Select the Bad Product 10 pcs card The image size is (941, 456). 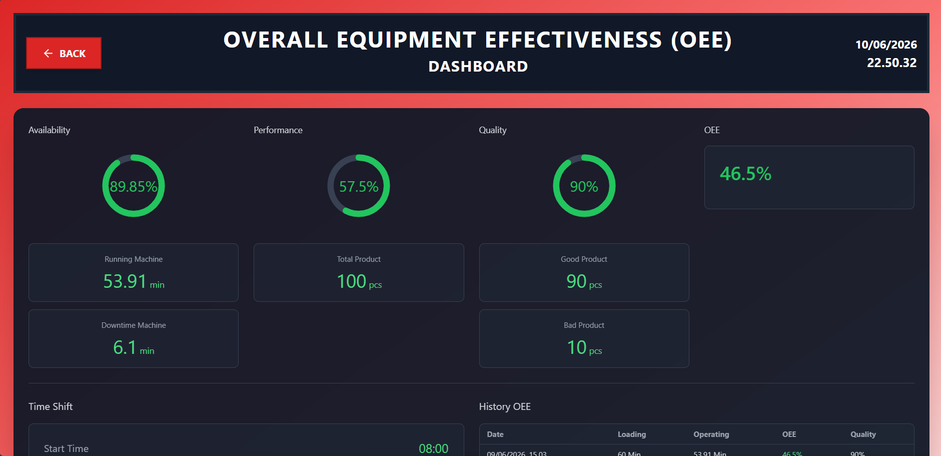pos(584,338)
